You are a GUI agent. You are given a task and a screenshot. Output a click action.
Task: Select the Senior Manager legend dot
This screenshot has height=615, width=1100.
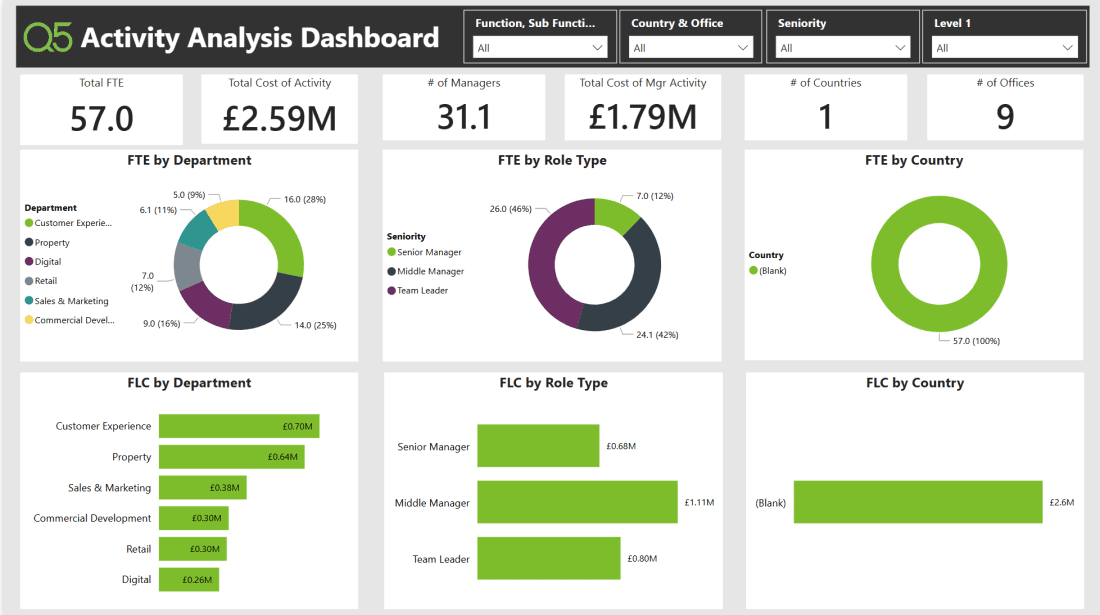point(391,252)
